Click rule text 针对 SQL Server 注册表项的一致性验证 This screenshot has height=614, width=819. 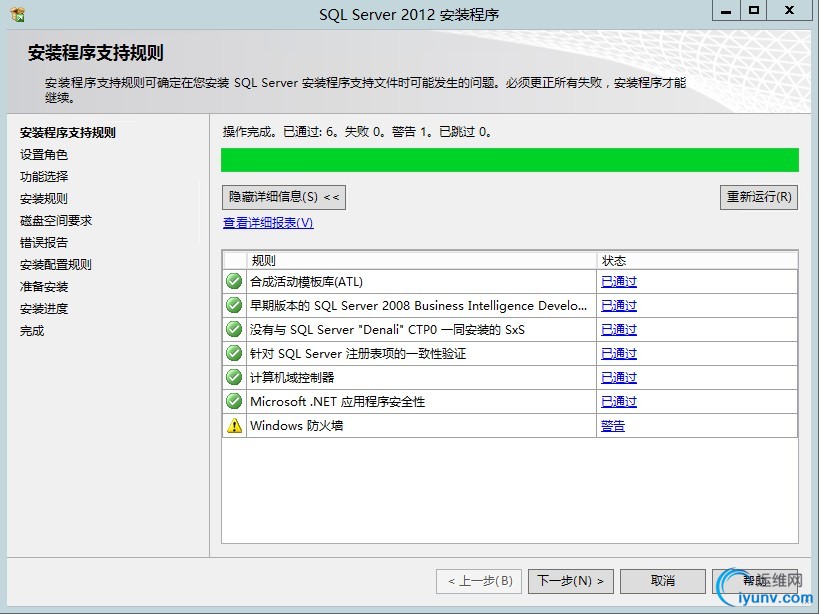point(358,354)
